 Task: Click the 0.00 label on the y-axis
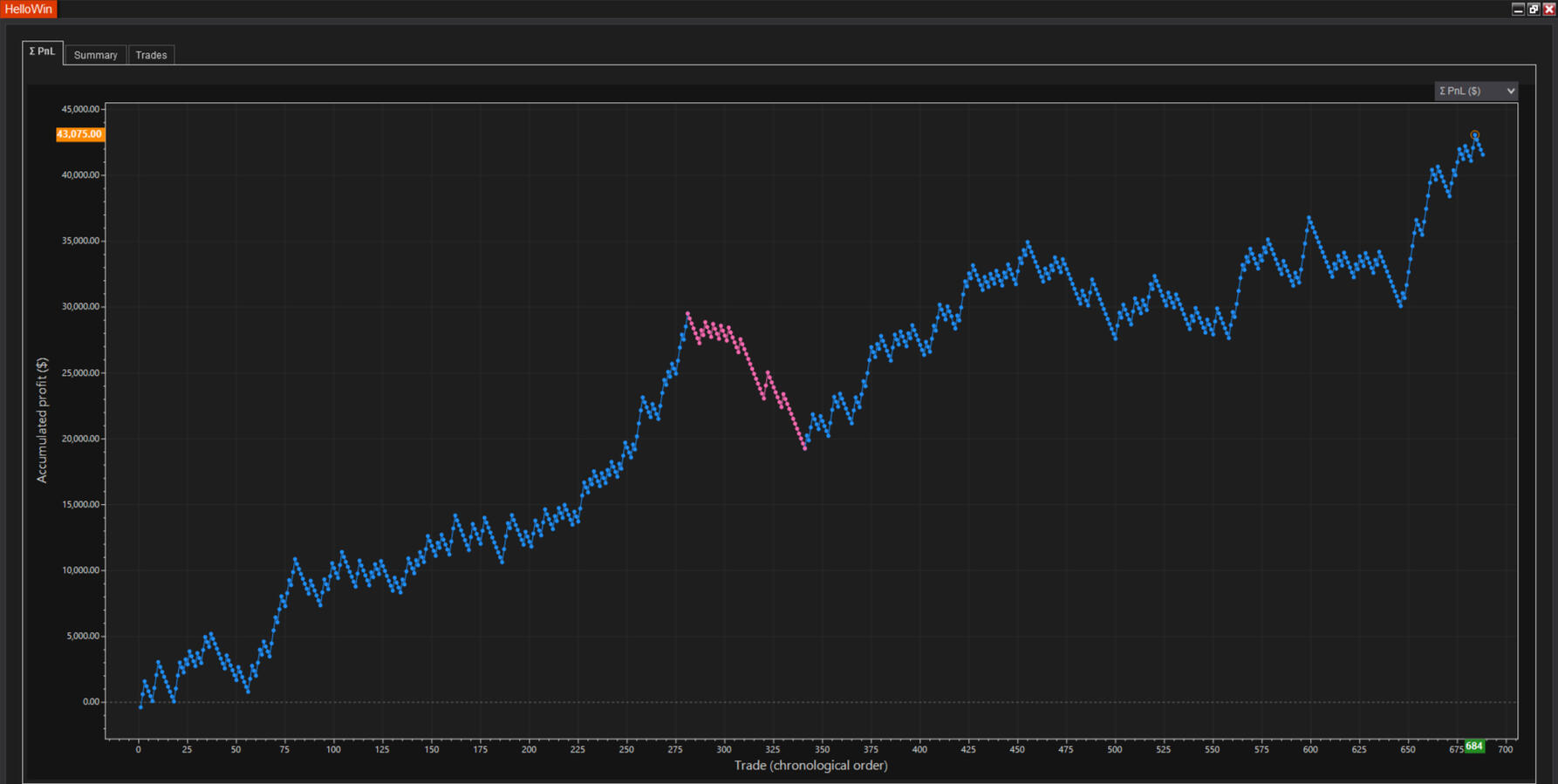coord(91,702)
